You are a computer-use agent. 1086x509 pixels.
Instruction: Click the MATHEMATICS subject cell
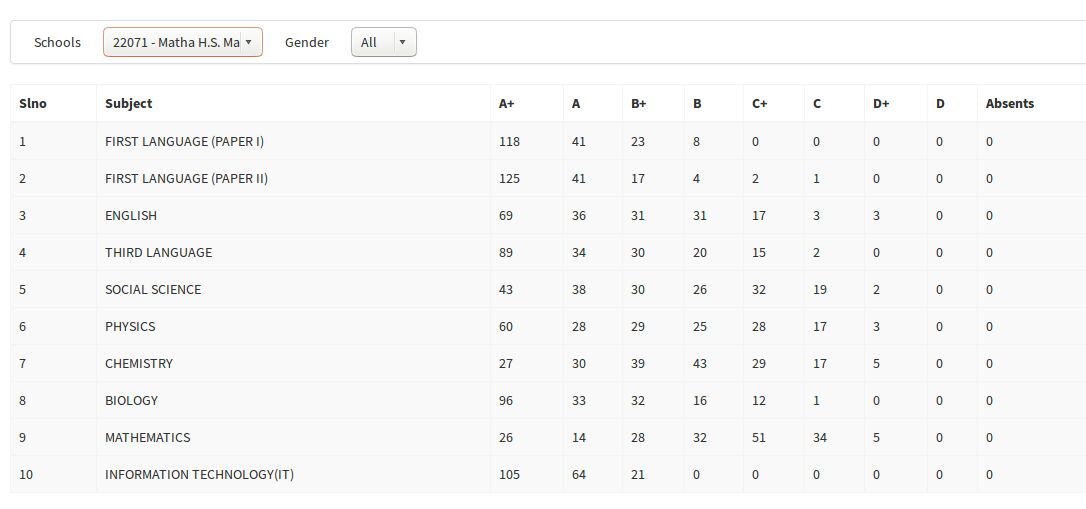coord(147,437)
